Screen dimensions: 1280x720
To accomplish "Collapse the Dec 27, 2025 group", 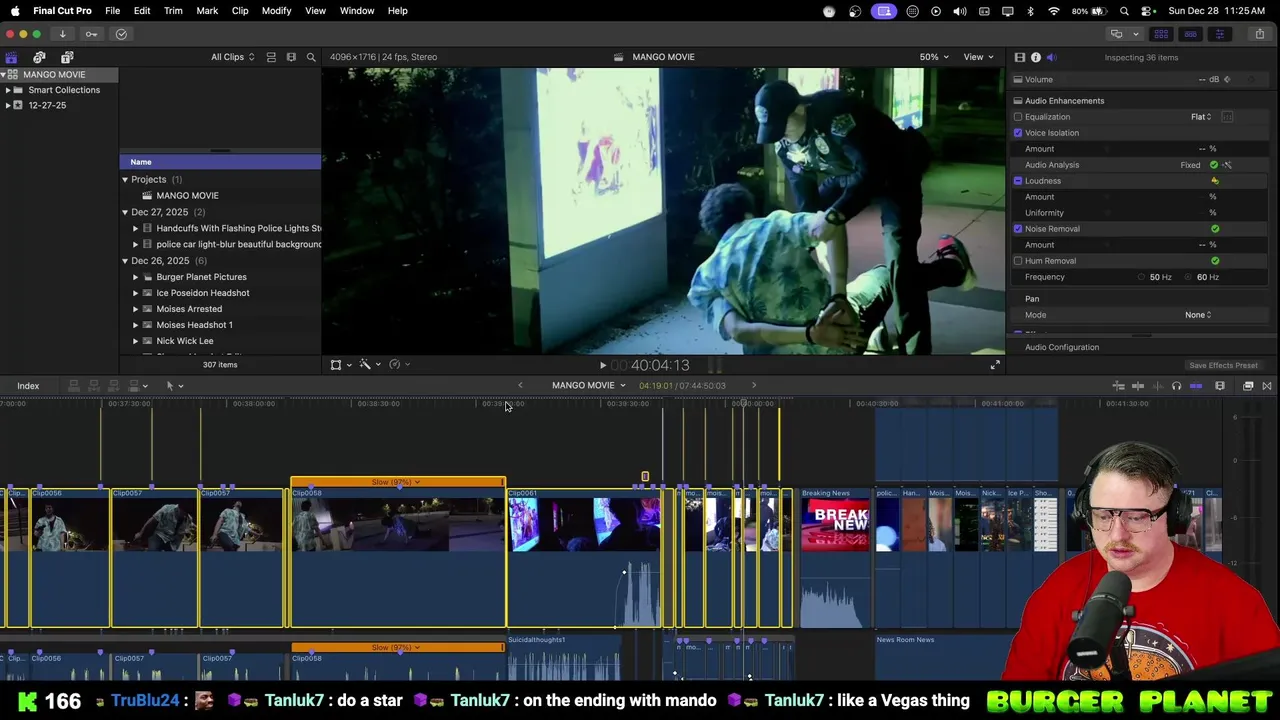I will pos(125,212).
